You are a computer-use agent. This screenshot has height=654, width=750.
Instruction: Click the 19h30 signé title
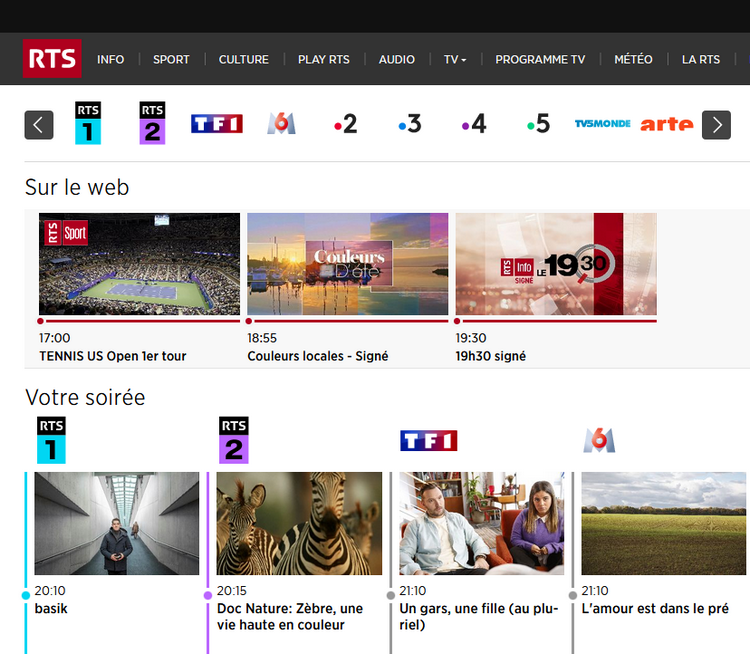click(x=491, y=356)
